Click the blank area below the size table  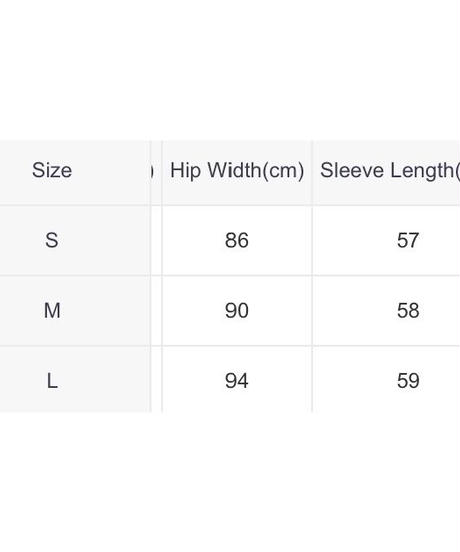tap(230, 482)
